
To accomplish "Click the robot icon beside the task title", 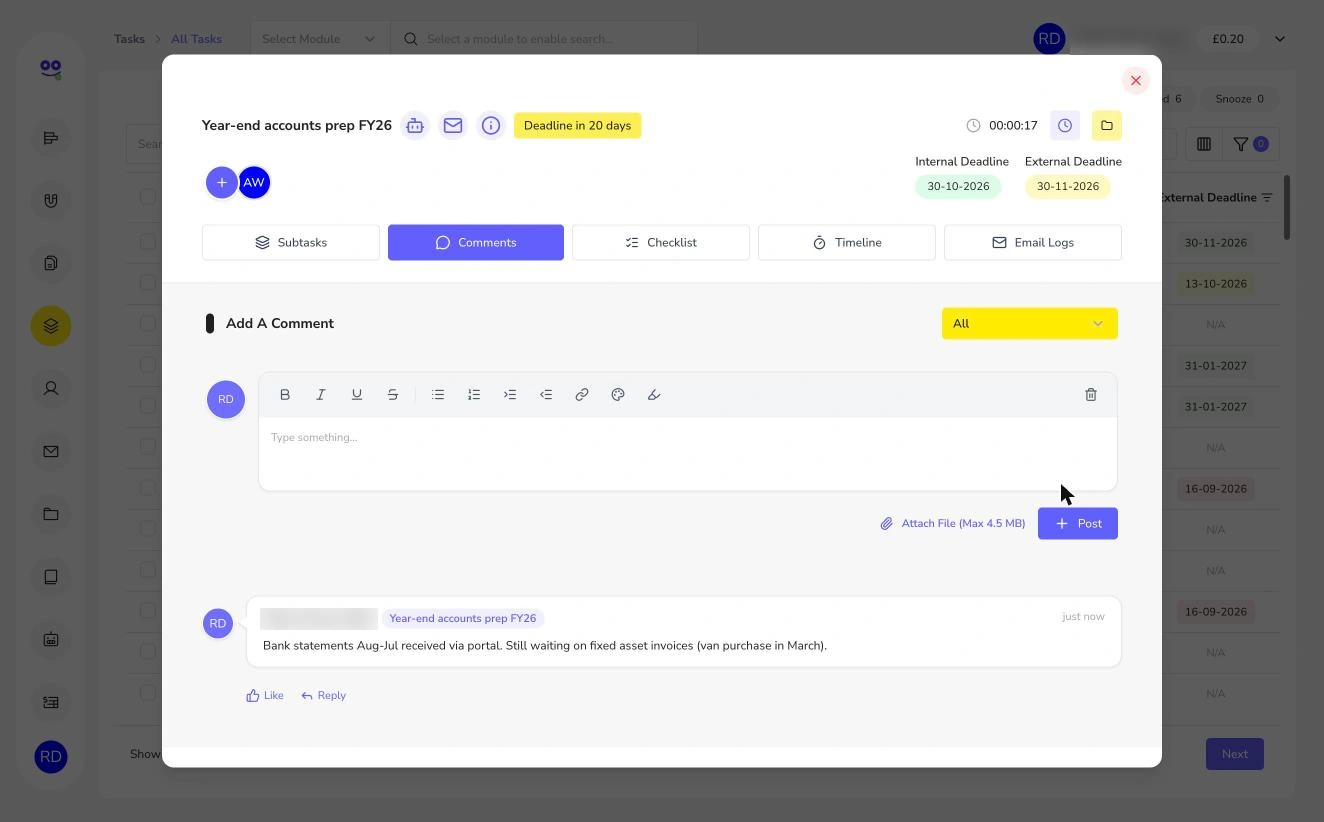I will point(415,126).
